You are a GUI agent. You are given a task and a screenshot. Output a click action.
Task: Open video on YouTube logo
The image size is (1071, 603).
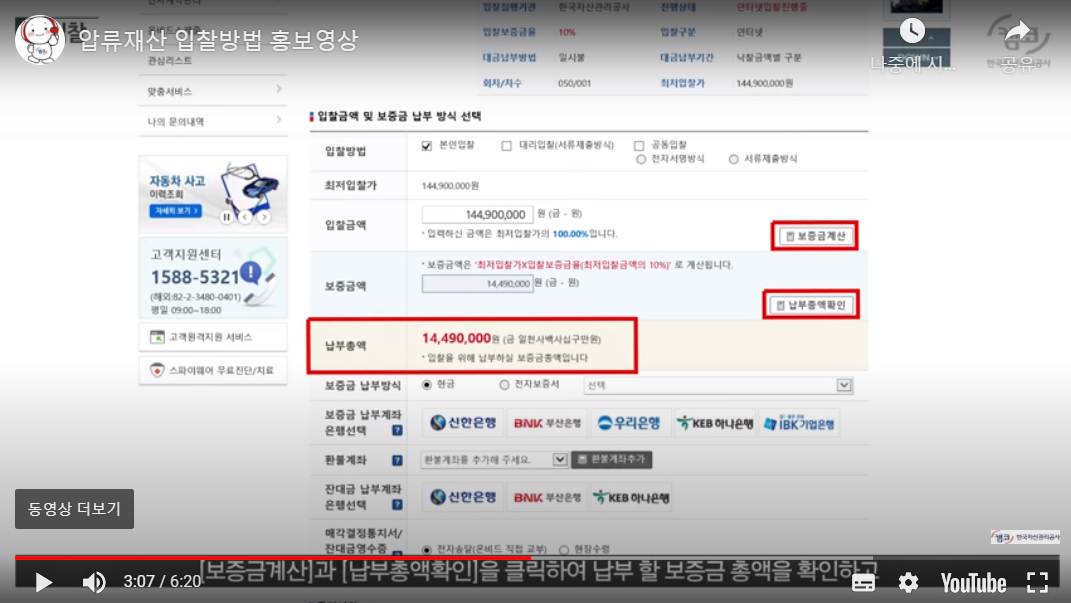[973, 583]
